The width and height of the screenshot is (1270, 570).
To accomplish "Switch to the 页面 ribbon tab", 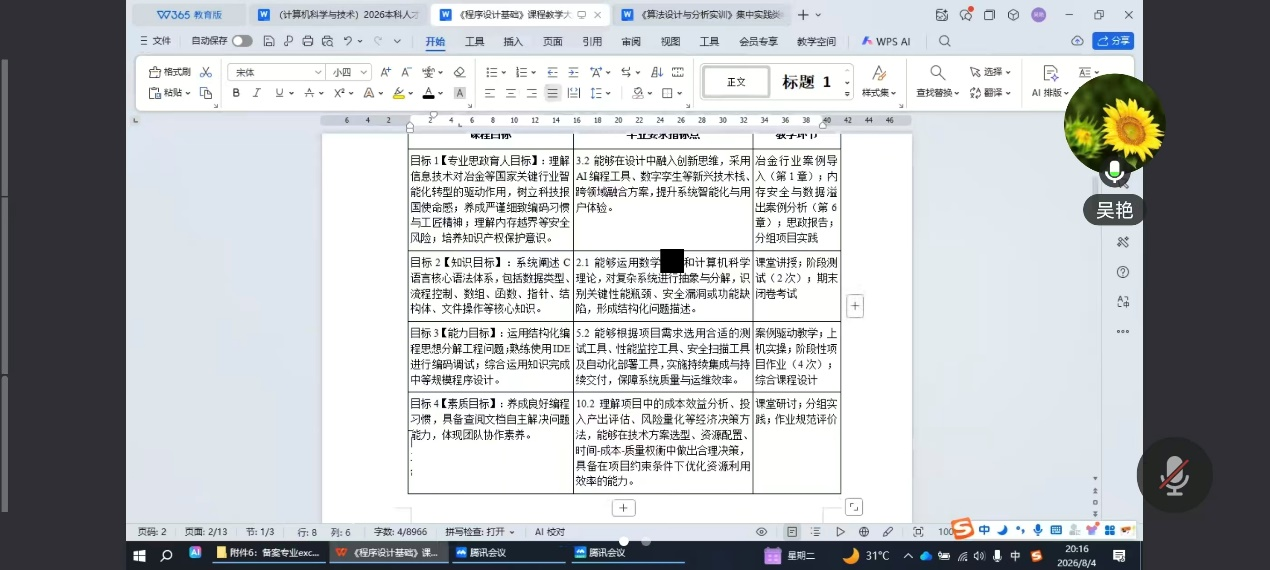I will (553, 42).
